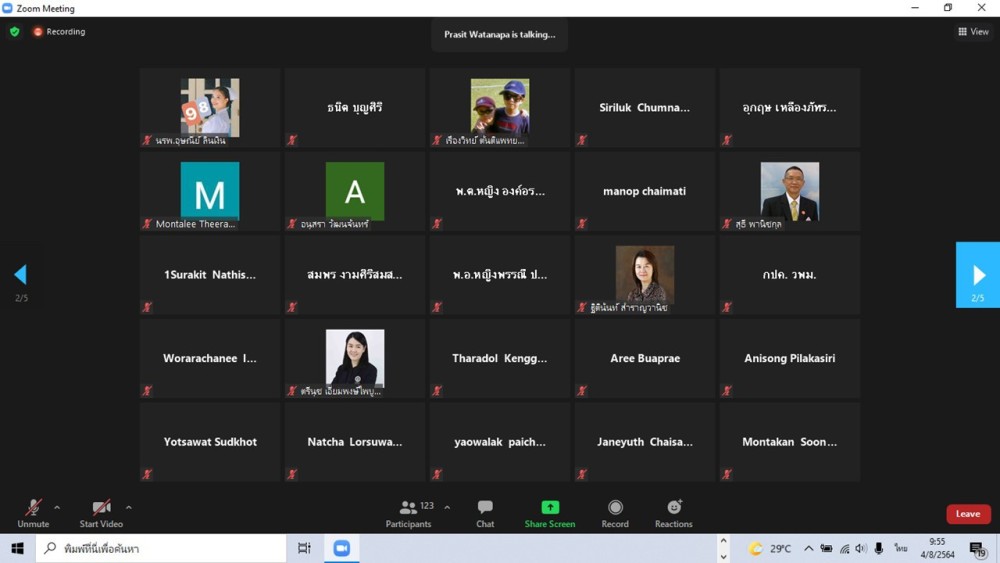Viewport: 1000px width, 563px height.
Task: Go to the next gallery page
Action: point(978,275)
